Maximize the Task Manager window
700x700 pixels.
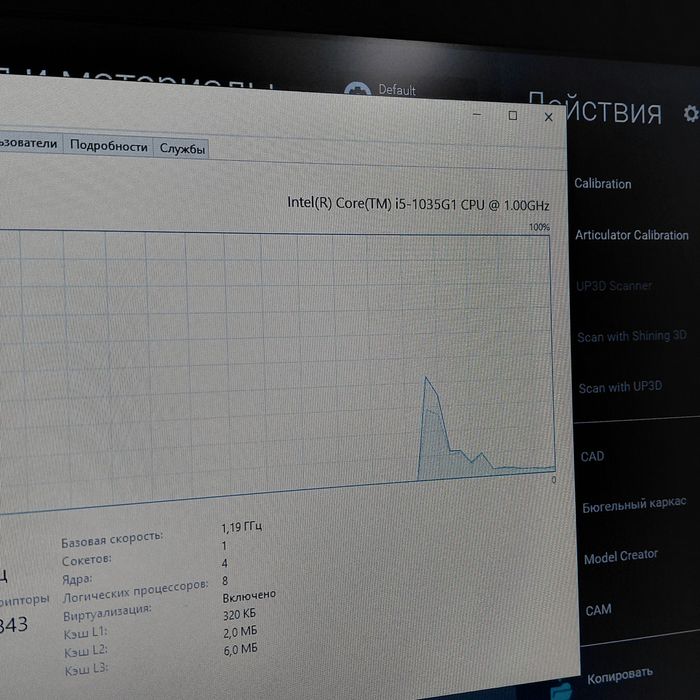click(x=513, y=116)
